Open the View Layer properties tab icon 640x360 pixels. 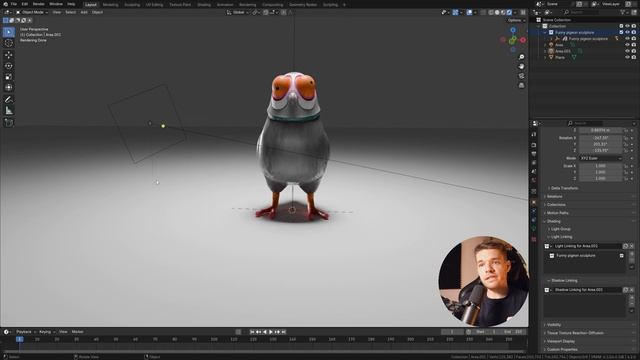(x=534, y=162)
